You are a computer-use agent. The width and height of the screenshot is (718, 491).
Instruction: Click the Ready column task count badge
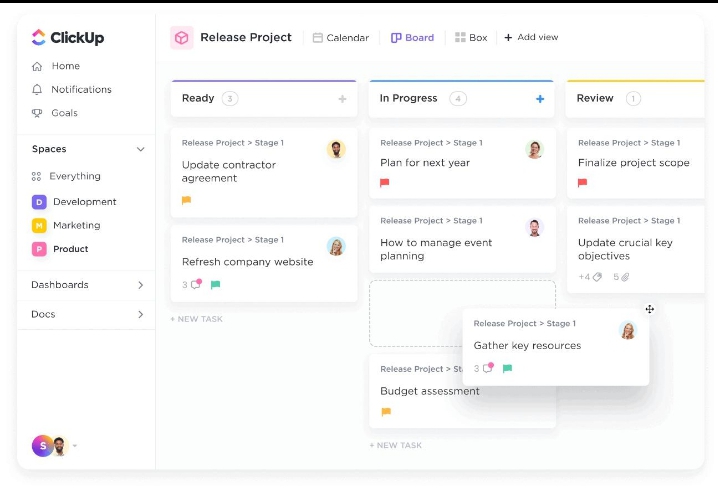coord(230,98)
